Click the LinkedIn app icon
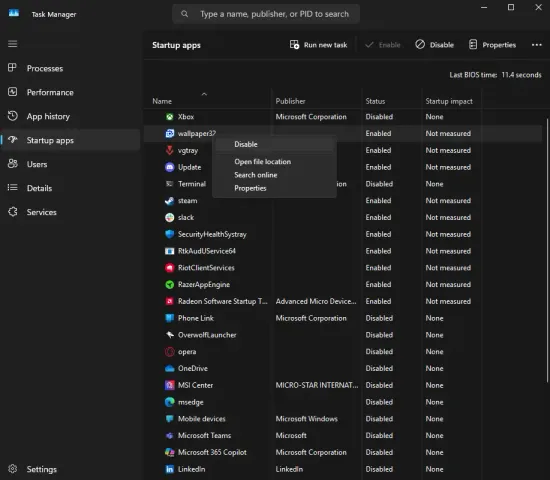This screenshot has height=480, width=550. click(x=169, y=469)
